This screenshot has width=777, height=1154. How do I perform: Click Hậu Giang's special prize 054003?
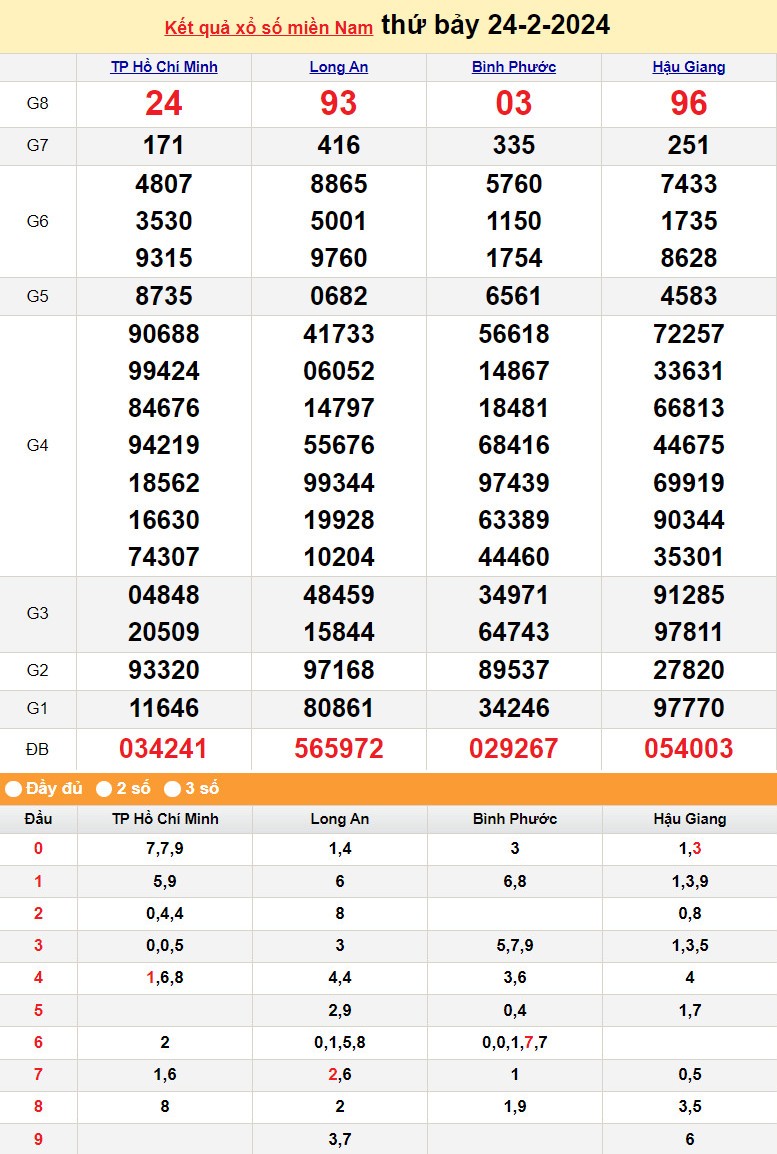tap(689, 748)
